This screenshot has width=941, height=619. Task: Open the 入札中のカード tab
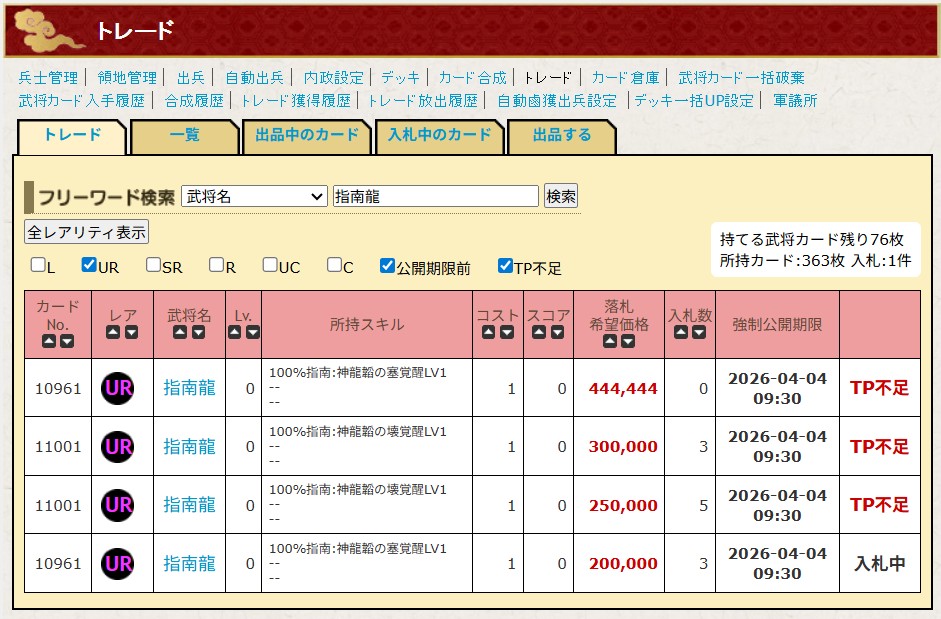[439, 136]
